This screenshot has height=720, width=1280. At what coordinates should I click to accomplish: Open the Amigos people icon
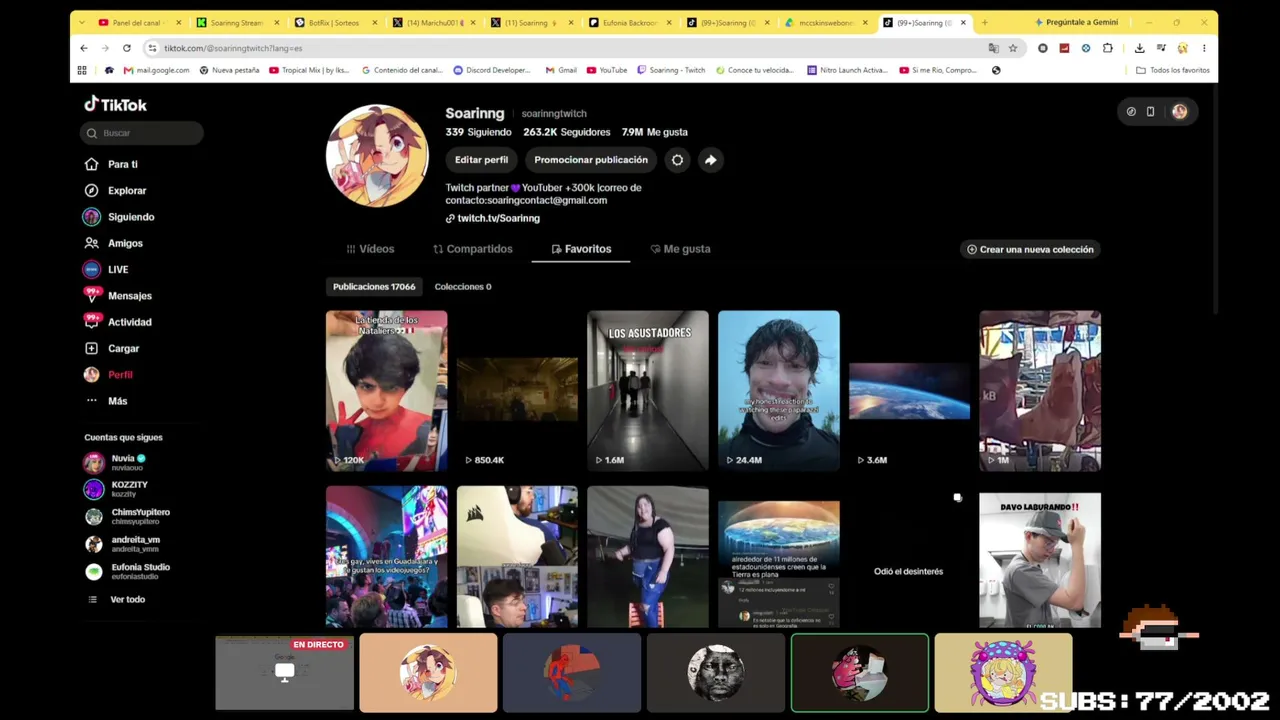point(91,243)
